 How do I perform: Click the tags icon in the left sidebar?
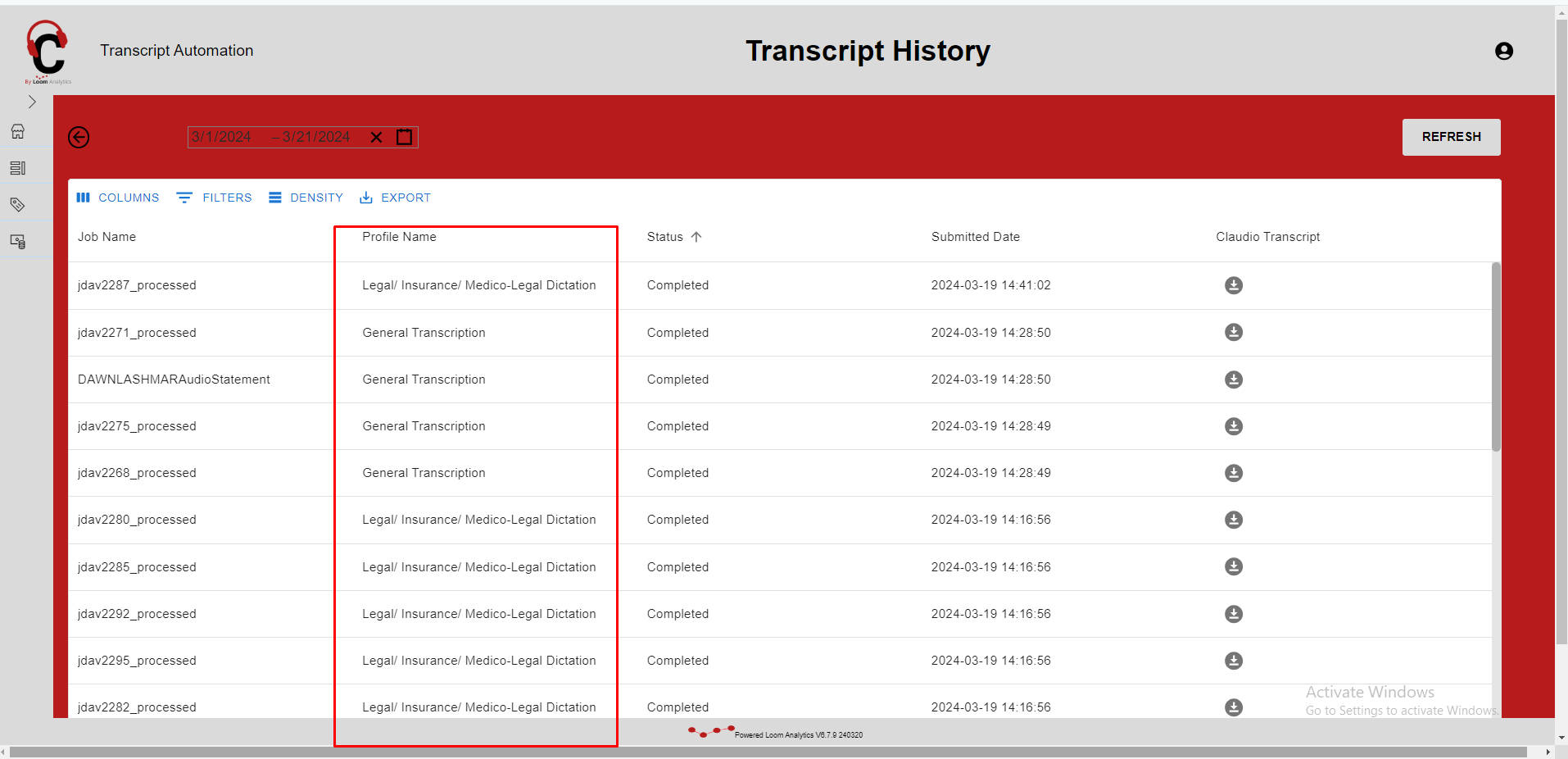click(x=18, y=205)
